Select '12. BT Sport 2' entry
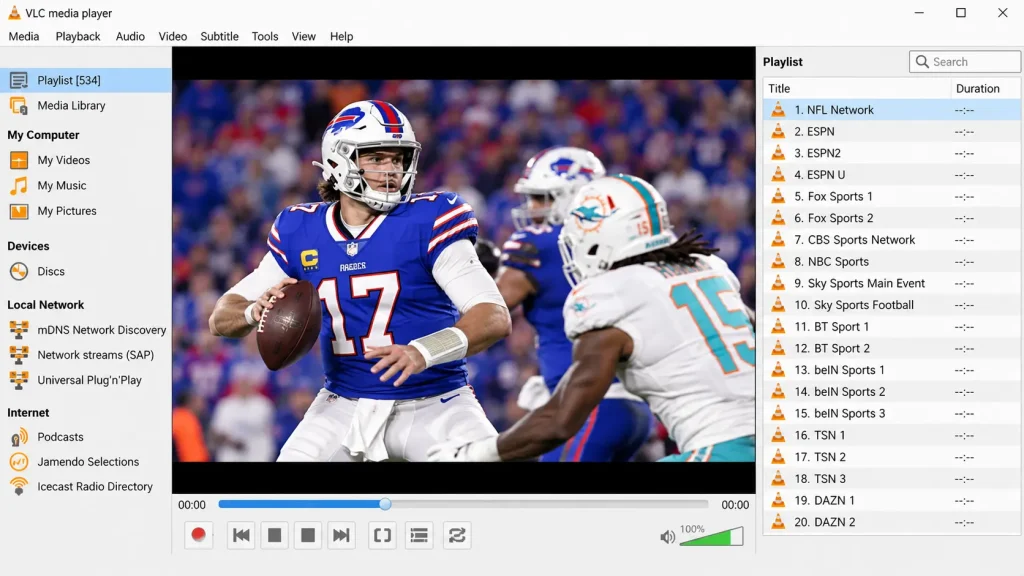 (891, 349)
